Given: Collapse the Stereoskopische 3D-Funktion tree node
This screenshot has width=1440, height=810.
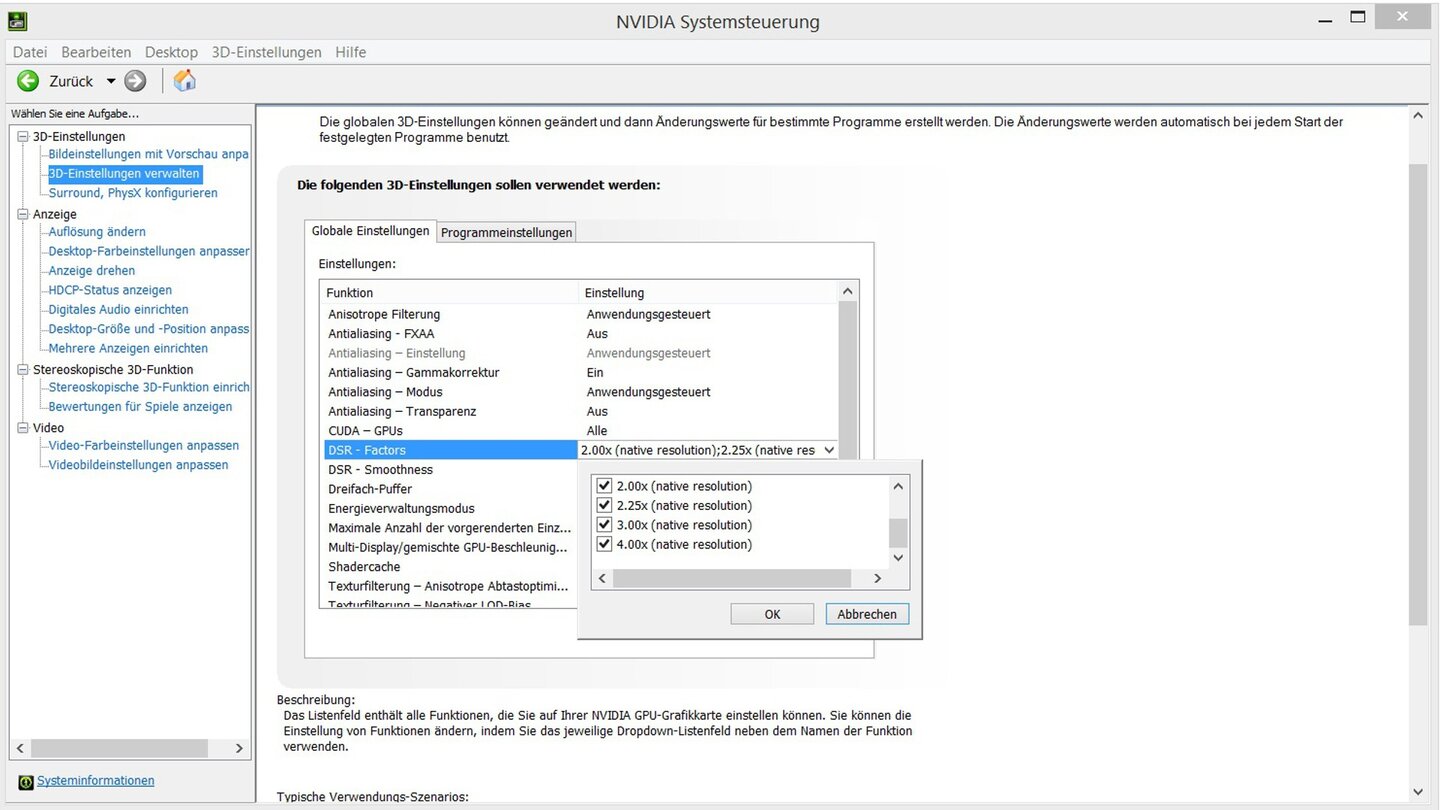Looking at the screenshot, I should pyautogui.click(x=24, y=369).
